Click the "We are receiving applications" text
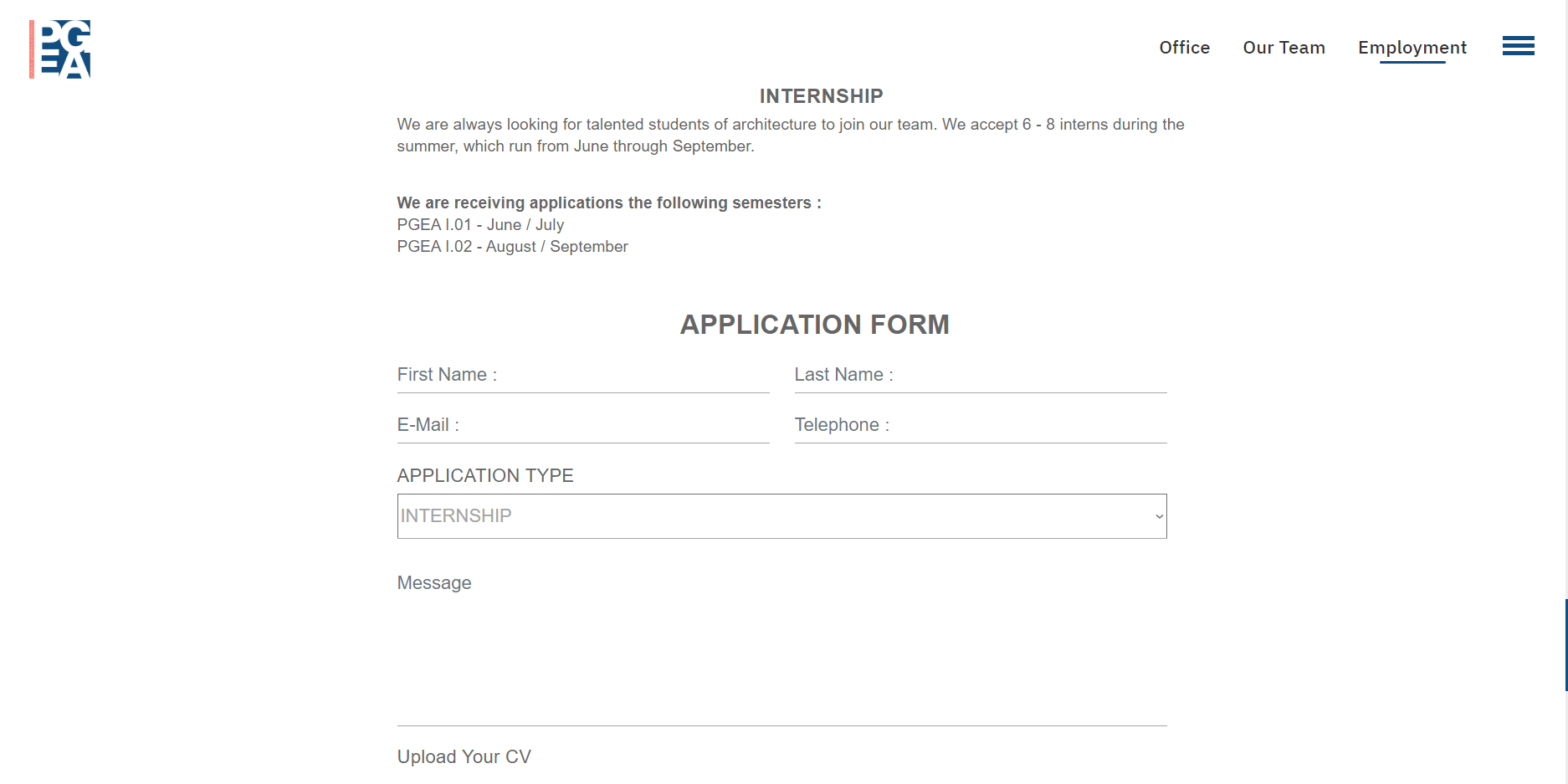1568x784 pixels. [608, 203]
